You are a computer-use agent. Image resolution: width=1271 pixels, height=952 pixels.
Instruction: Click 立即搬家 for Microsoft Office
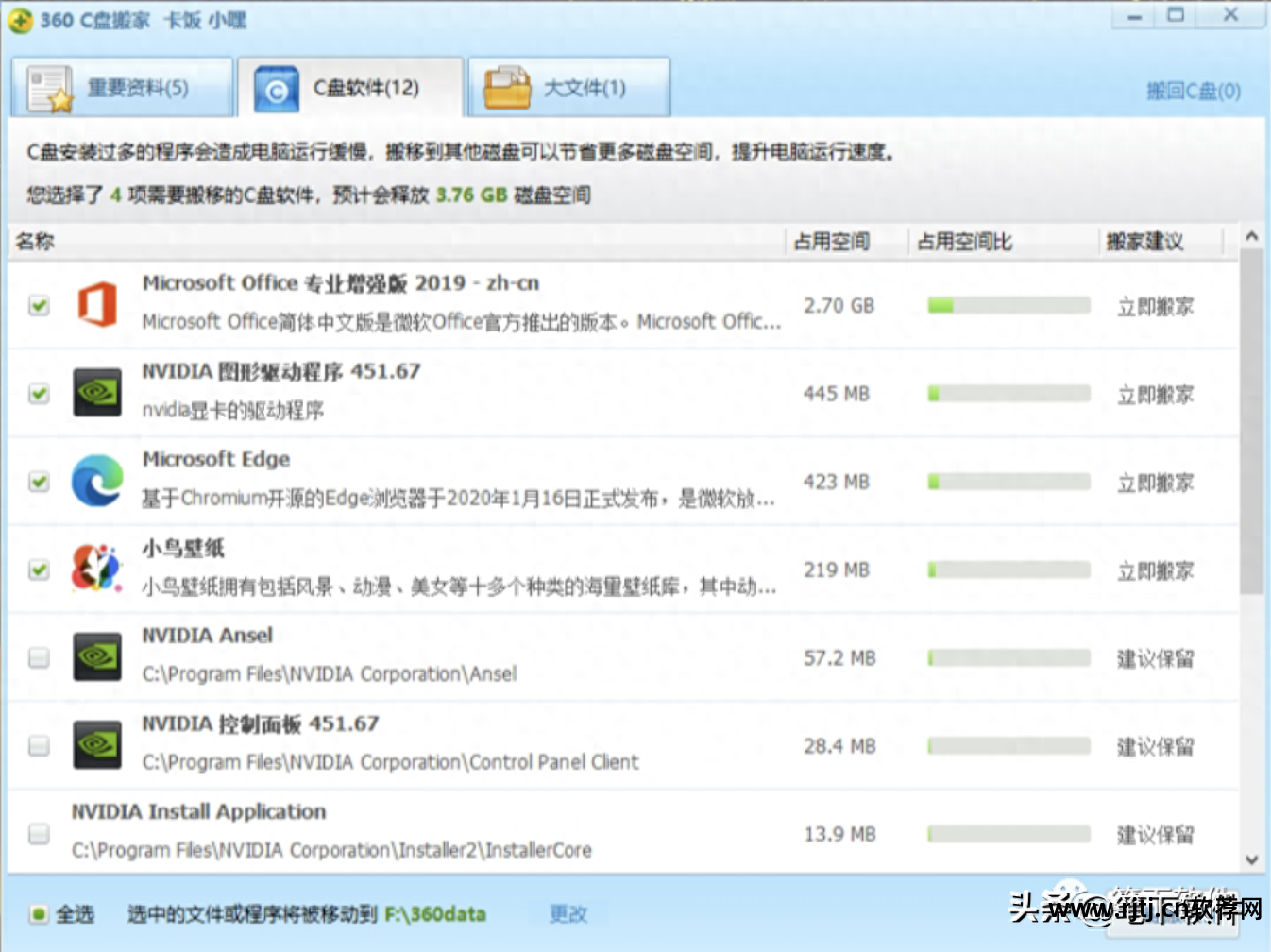(1156, 306)
